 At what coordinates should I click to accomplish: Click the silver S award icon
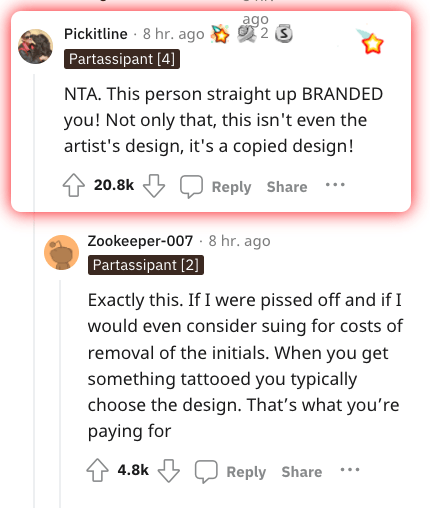tap(284, 34)
